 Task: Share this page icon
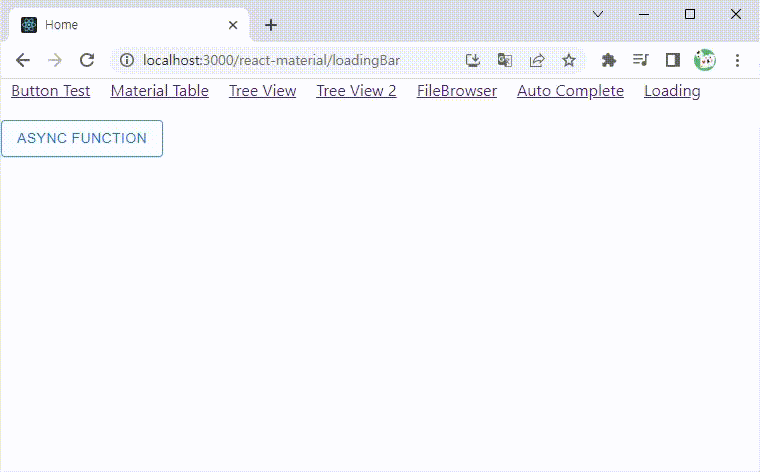tap(537, 60)
